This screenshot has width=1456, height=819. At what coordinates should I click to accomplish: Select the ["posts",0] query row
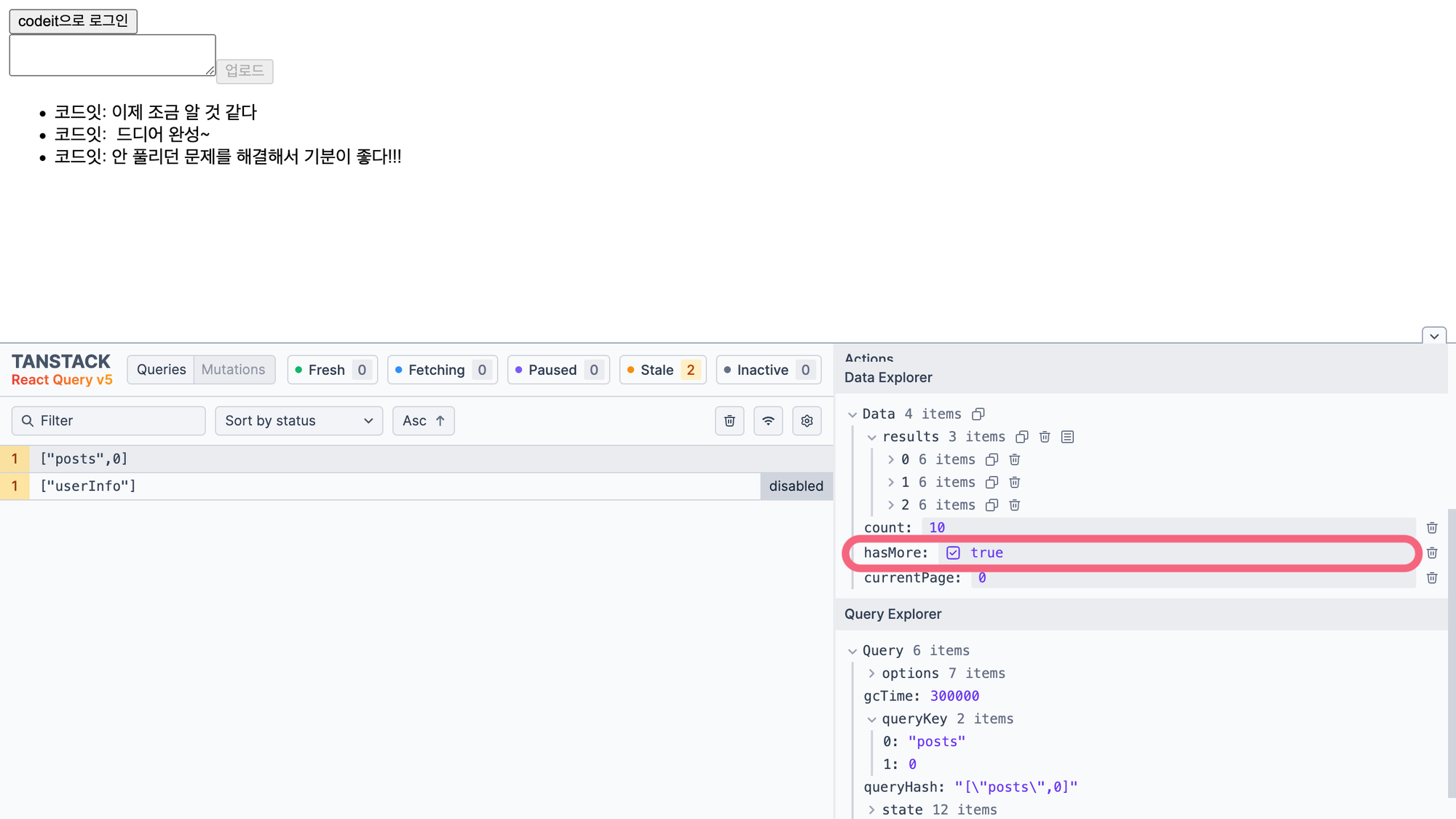[x=416, y=459]
